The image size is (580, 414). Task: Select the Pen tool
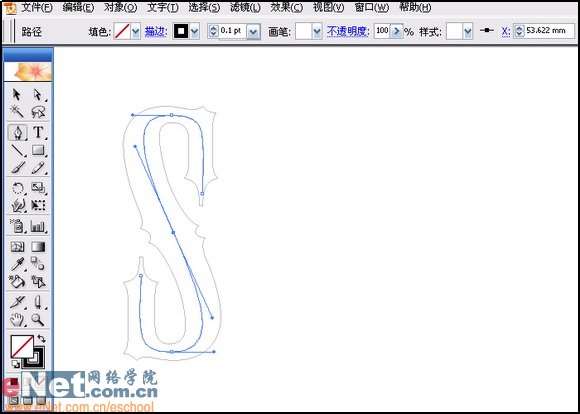(17, 132)
